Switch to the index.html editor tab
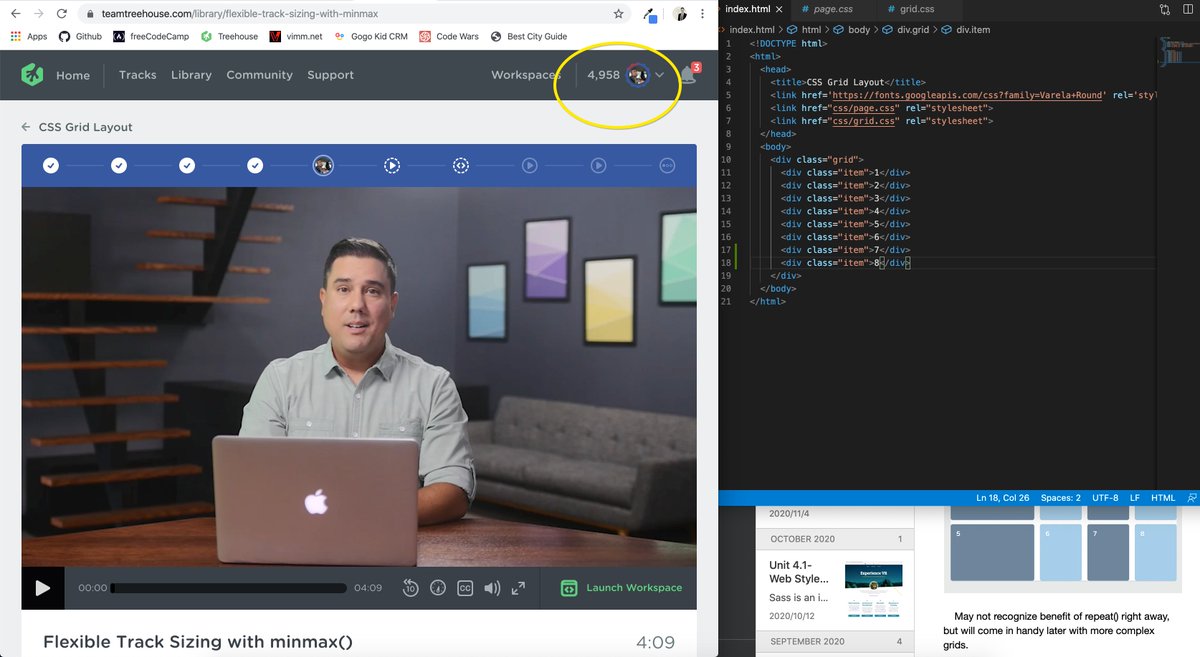Viewport: 1200px width, 657px height. 748,9
